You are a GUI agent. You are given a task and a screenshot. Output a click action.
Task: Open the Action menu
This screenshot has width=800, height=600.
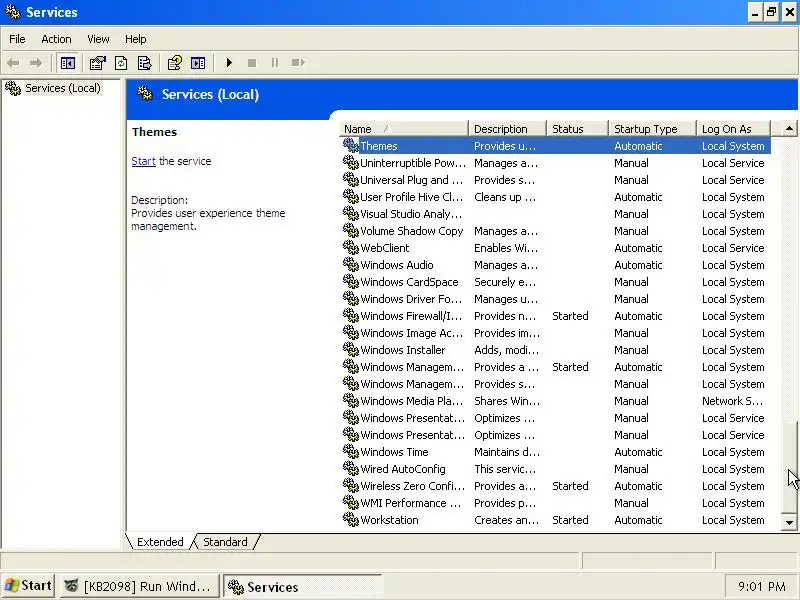56,39
